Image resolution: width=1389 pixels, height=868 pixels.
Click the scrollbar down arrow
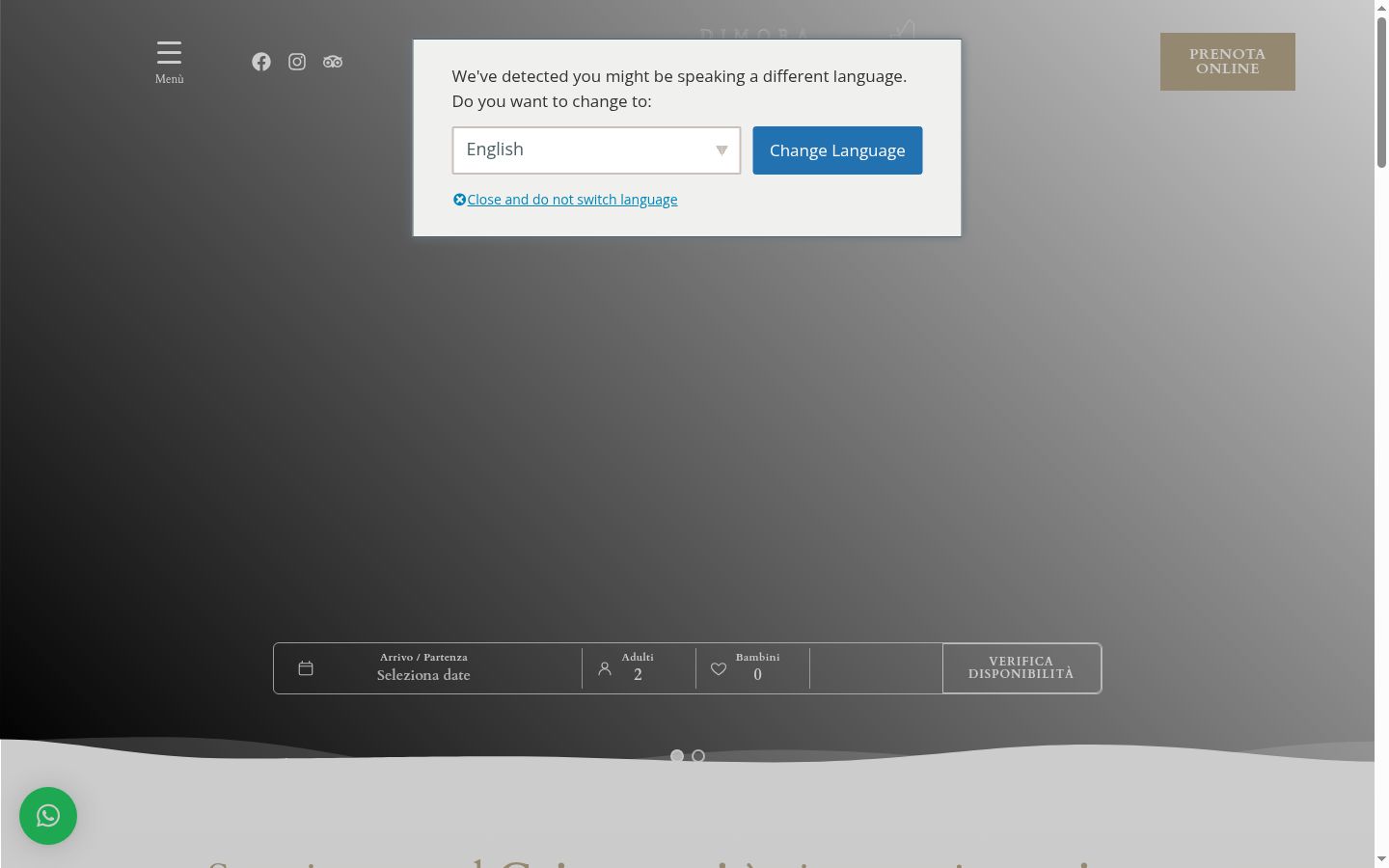click(1381, 859)
